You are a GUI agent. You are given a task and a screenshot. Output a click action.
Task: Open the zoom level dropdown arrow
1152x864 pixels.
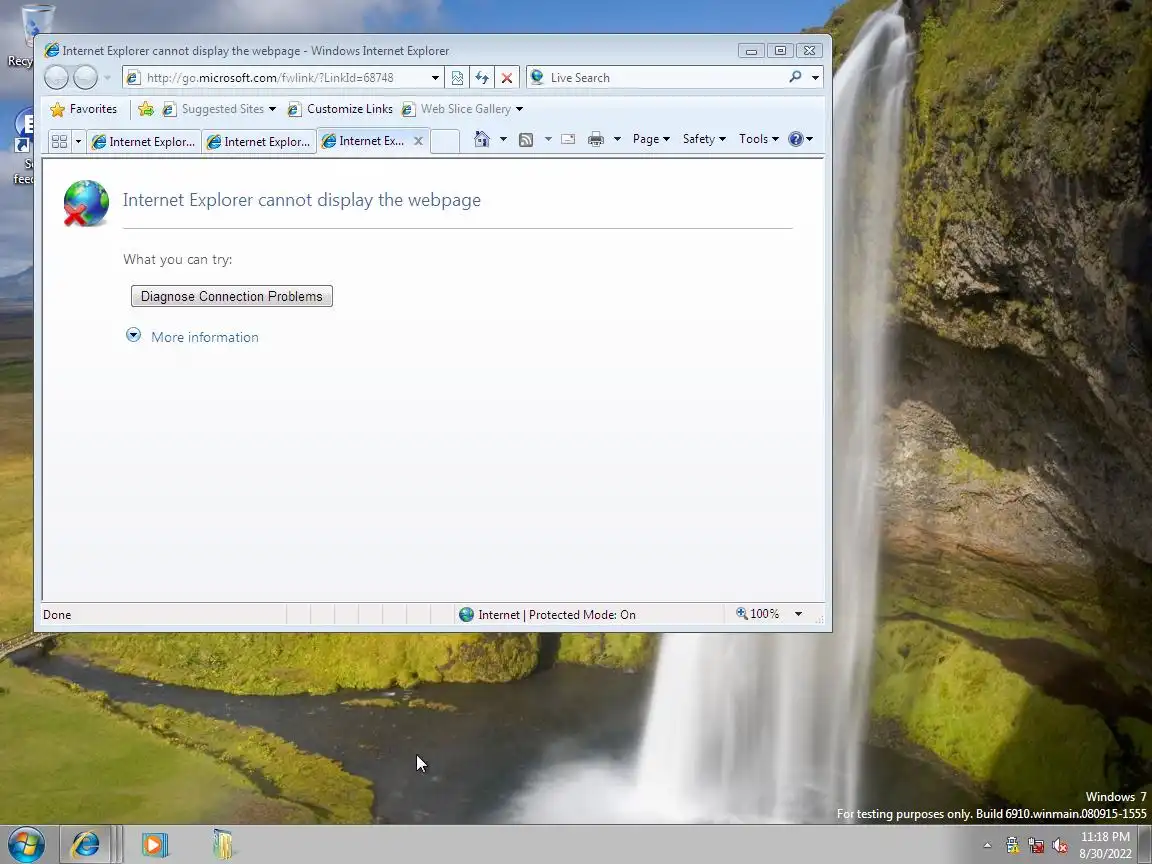tap(798, 614)
